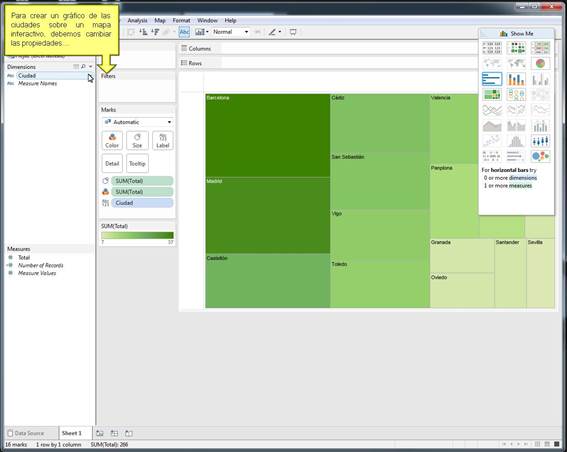Open the Normal fit dropdown
The width and height of the screenshot is (567, 452).
[231, 32]
